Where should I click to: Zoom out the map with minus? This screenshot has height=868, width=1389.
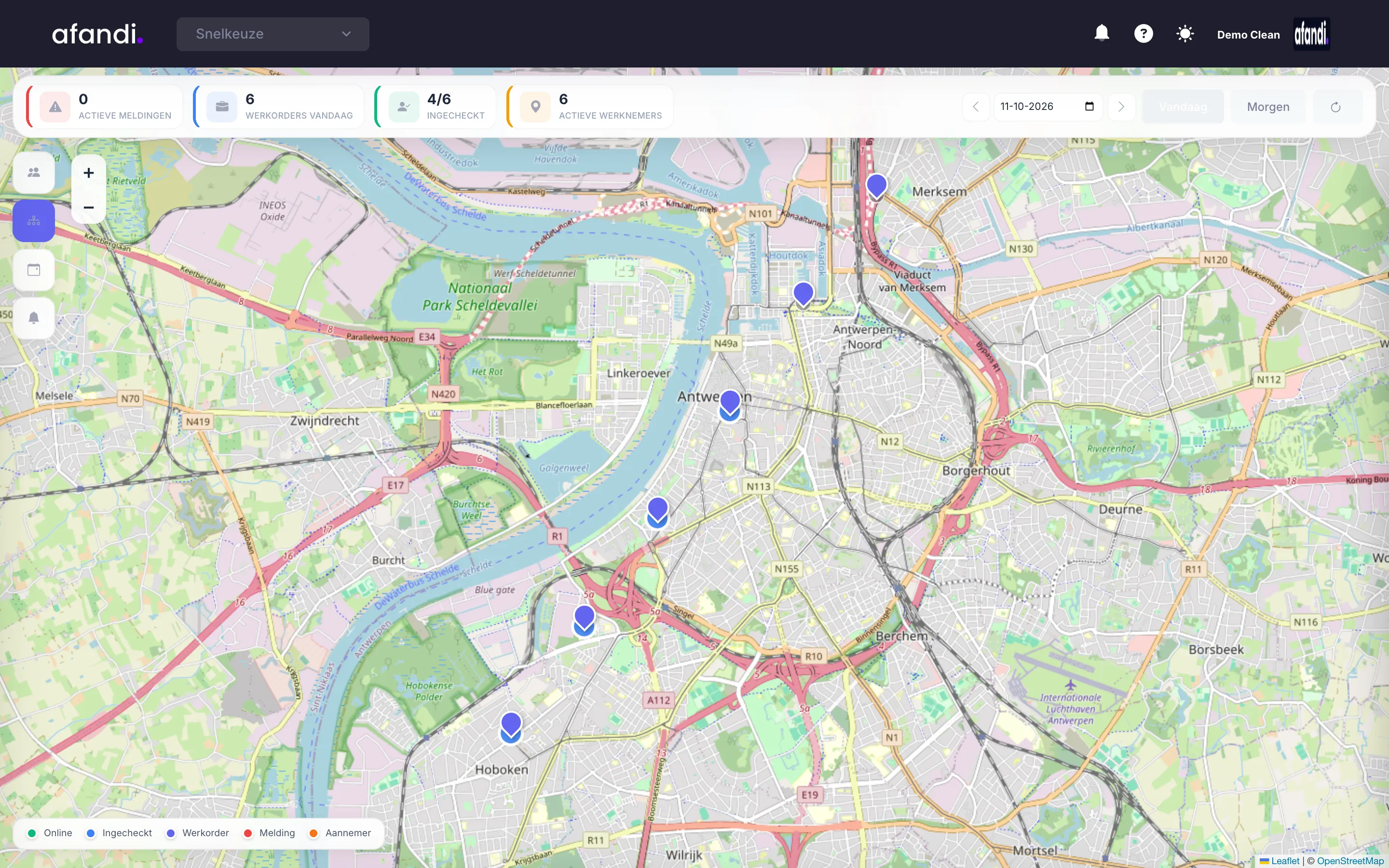coord(88,207)
